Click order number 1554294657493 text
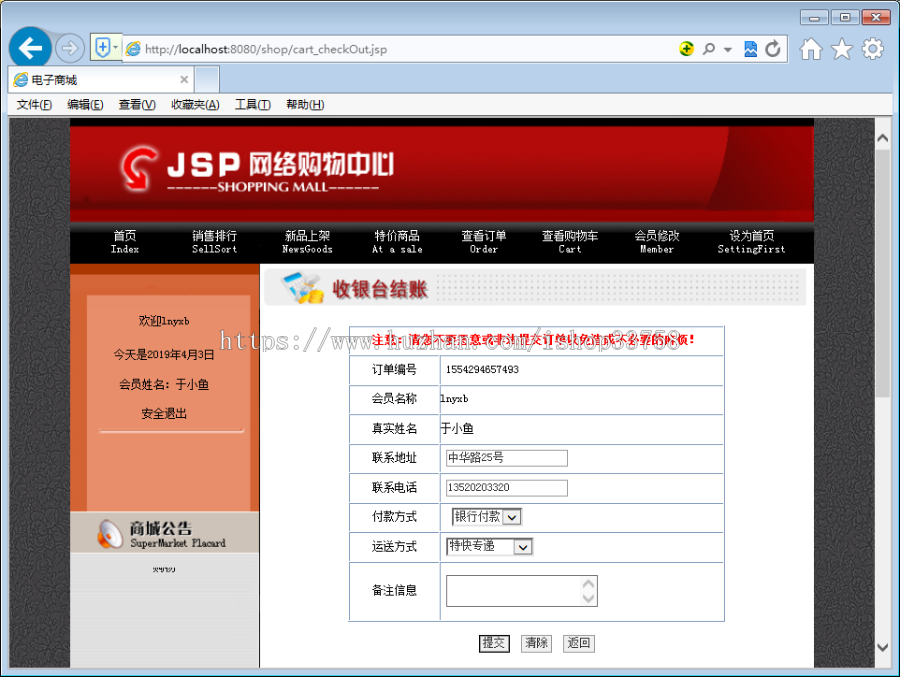Image resolution: width=900 pixels, height=677 pixels. coord(482,369)
